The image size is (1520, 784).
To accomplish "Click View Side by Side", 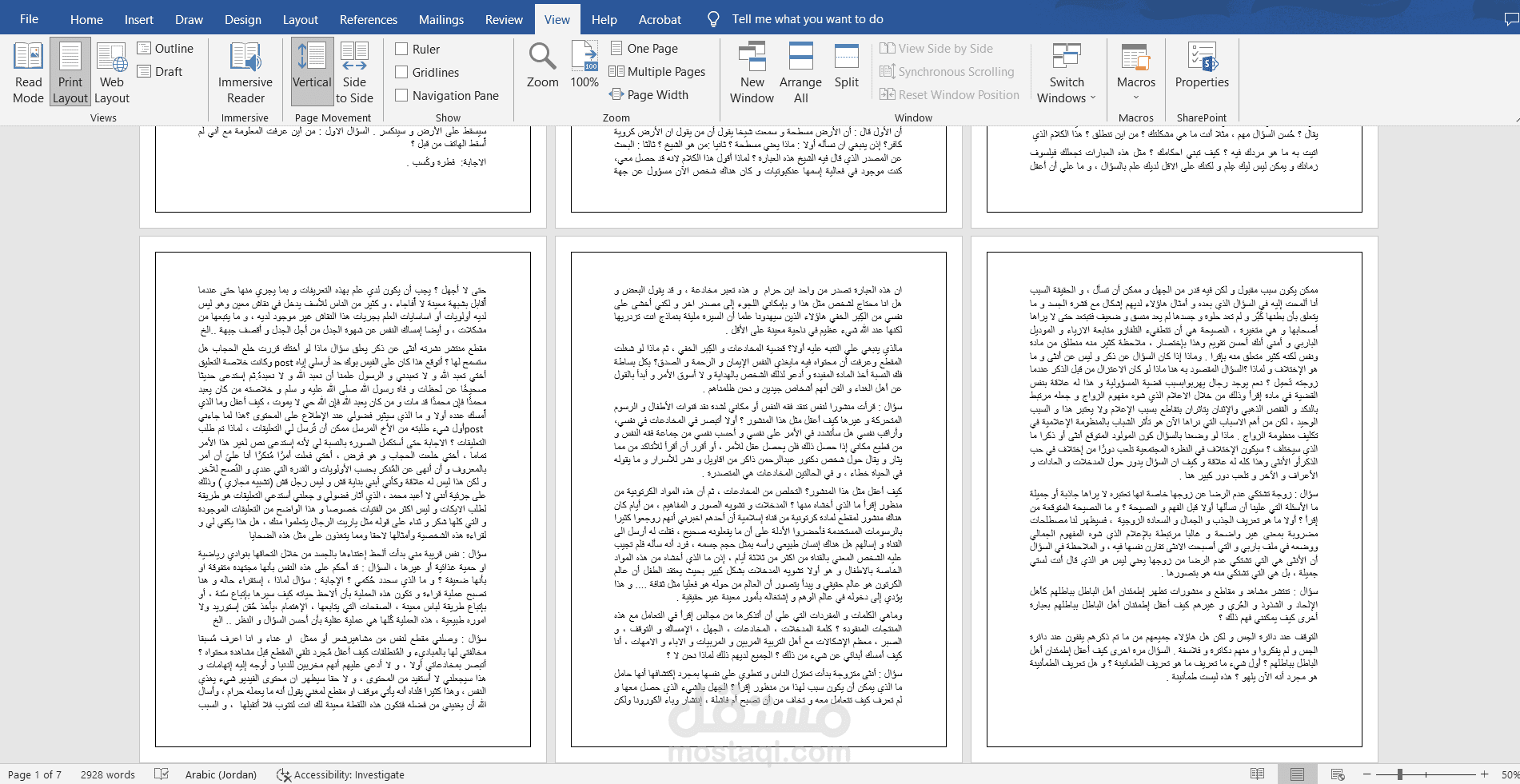I will click(936, 49).
